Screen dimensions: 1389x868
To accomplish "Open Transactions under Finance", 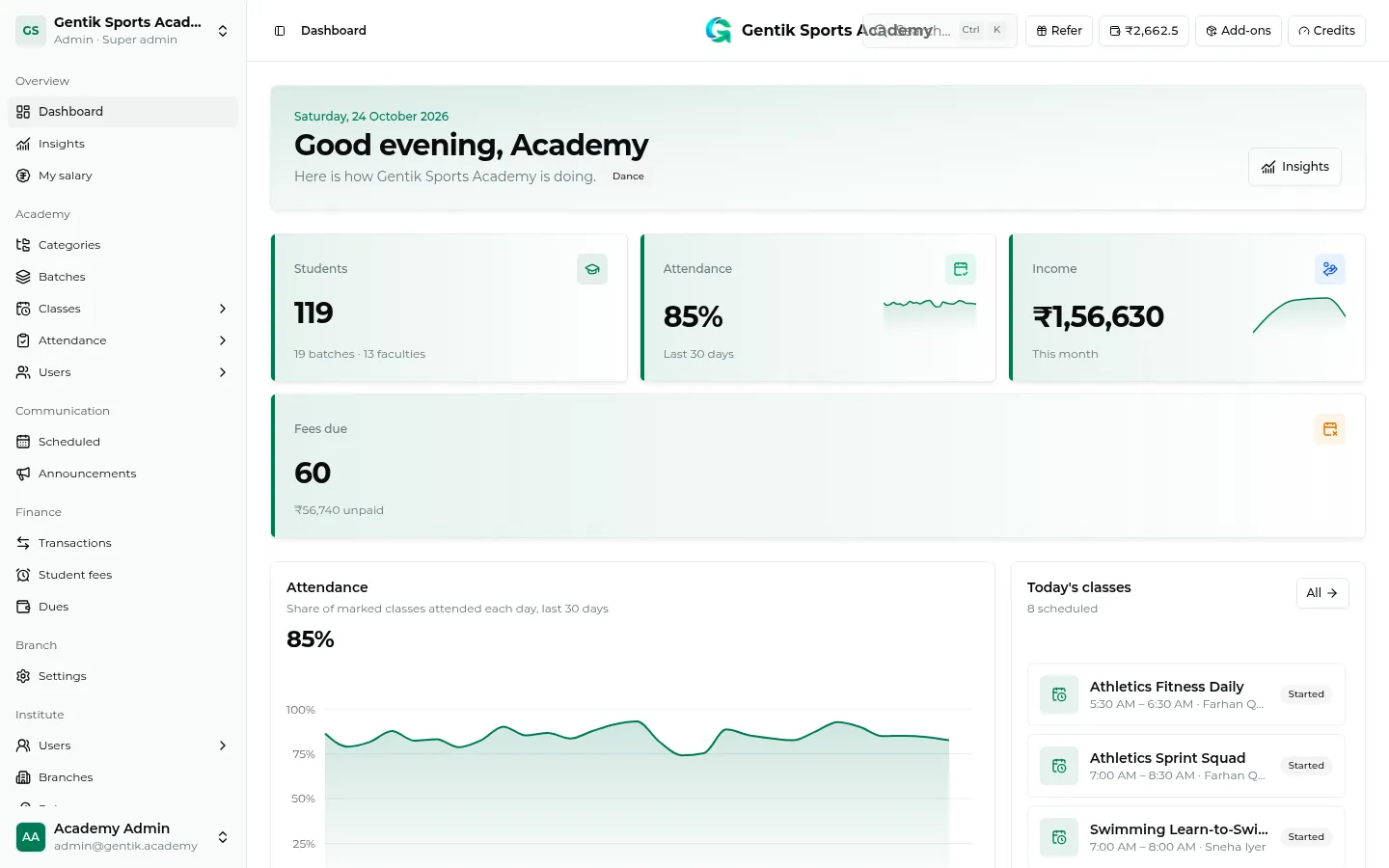I will pos(123,543).
